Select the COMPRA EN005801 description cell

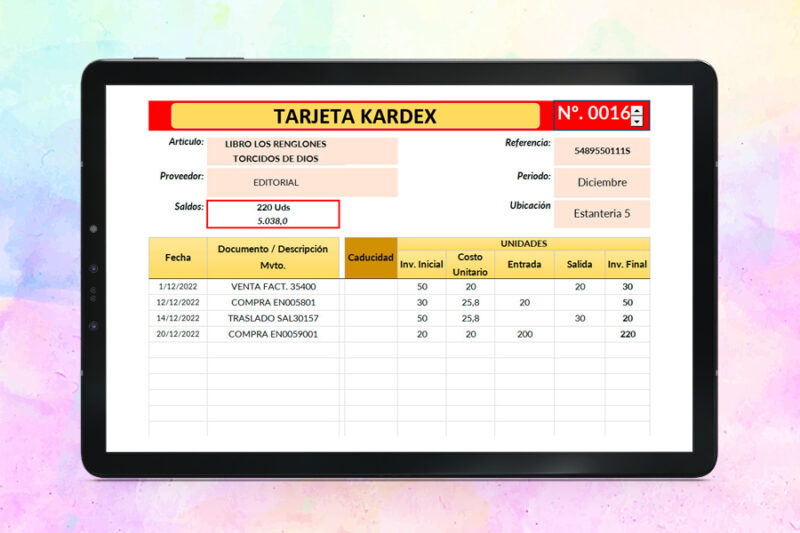click(x=273, y=302)
